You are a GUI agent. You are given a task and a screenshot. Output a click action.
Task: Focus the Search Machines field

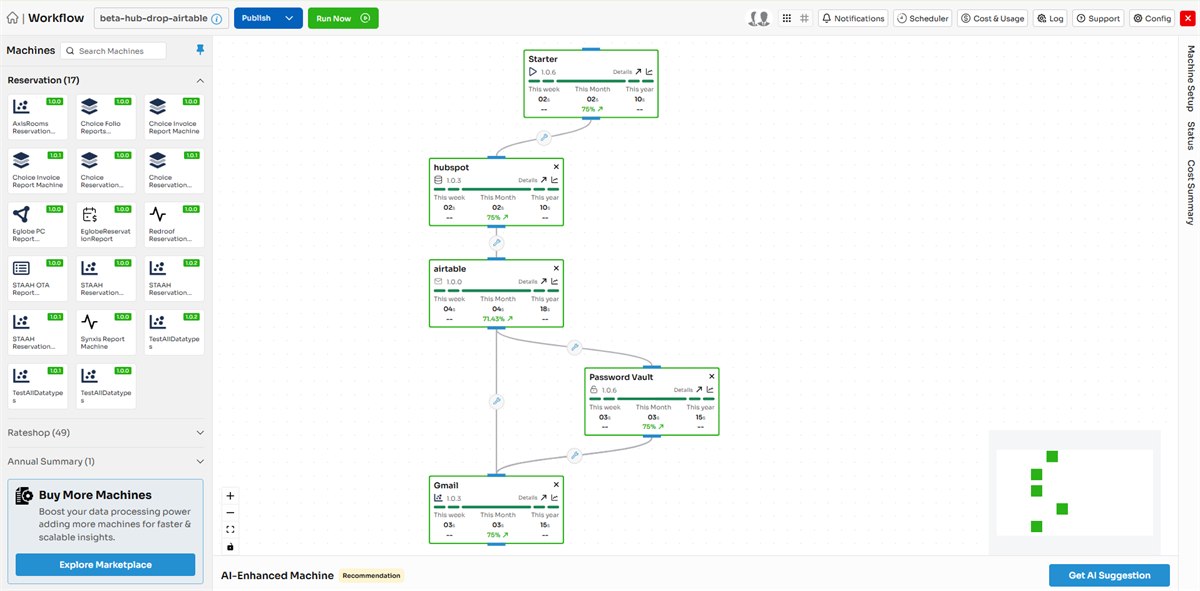tap(113, 51)
